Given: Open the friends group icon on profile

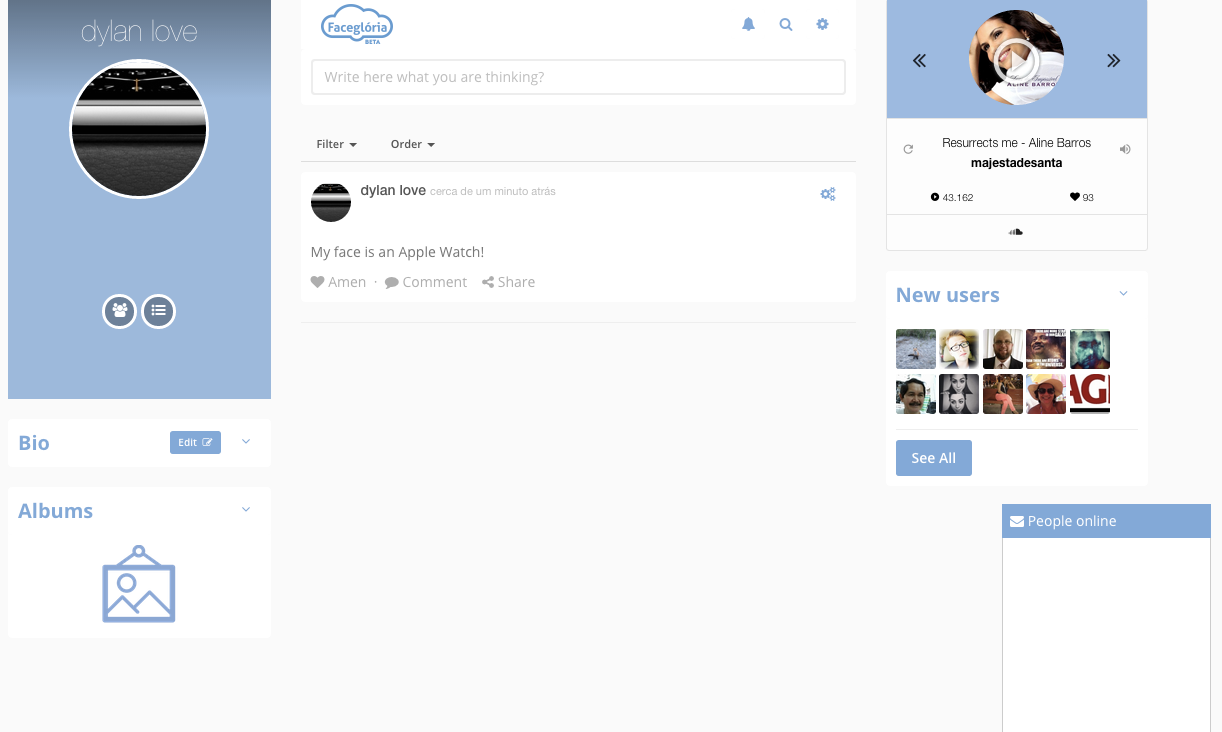Looking at the screenshot, I should tap(120, 311).
